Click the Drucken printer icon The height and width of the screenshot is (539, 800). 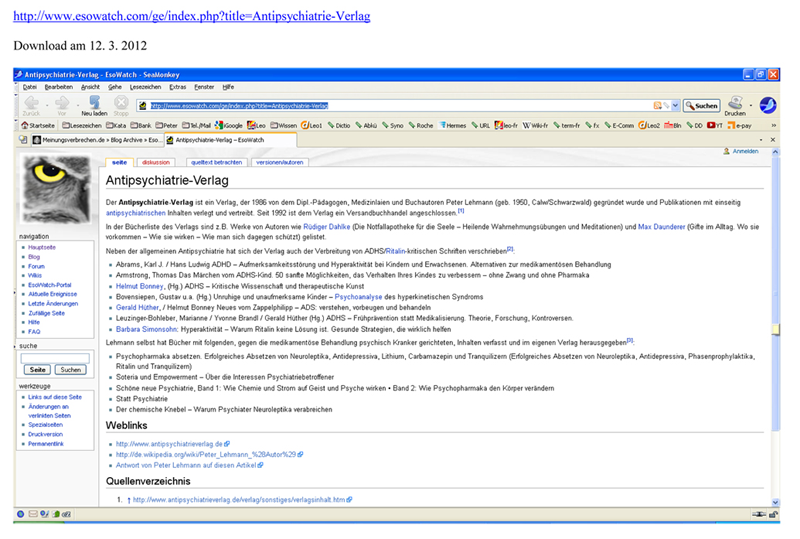point(735,104)
